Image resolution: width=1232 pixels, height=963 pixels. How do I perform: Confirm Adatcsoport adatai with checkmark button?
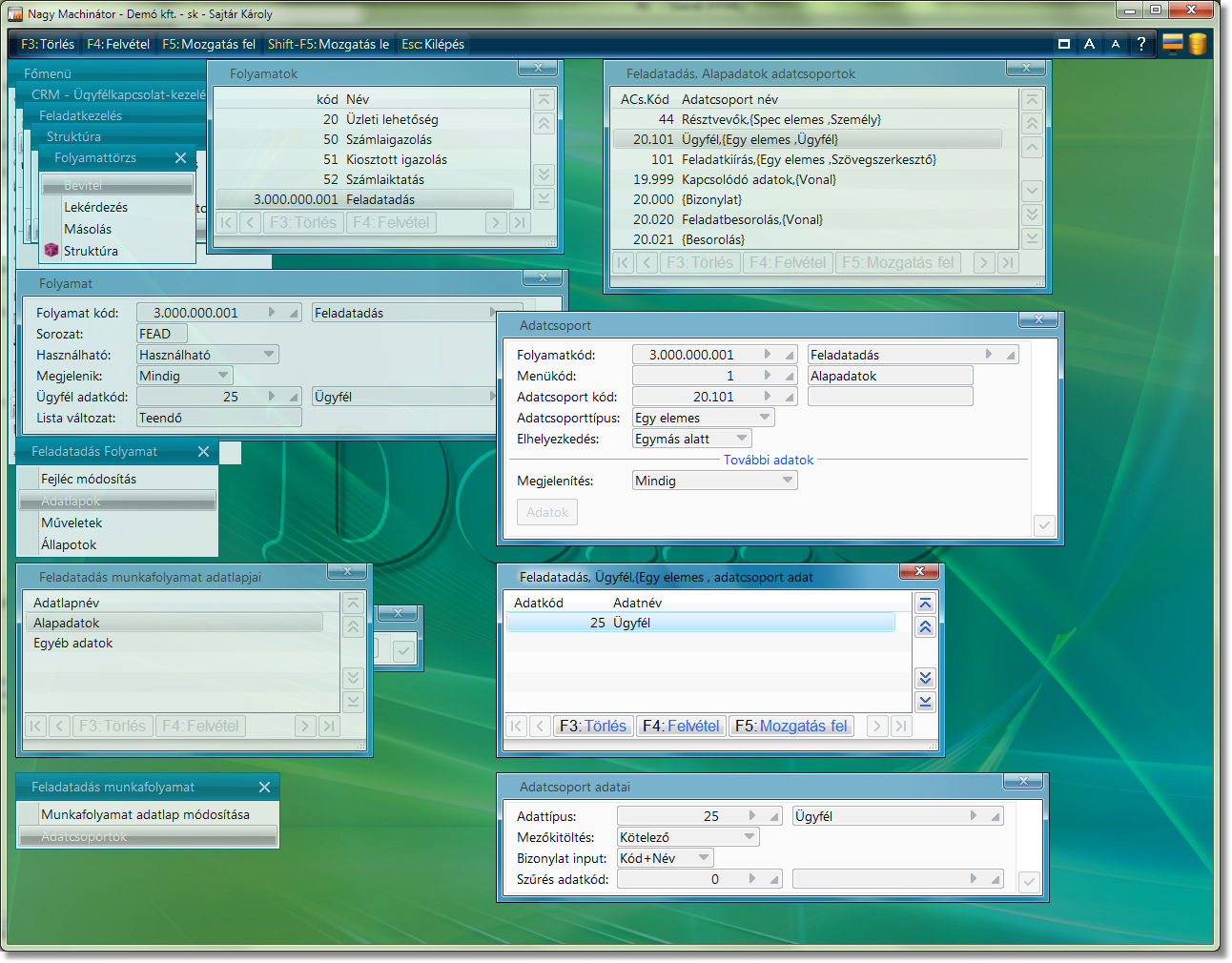pos(1029,882)
